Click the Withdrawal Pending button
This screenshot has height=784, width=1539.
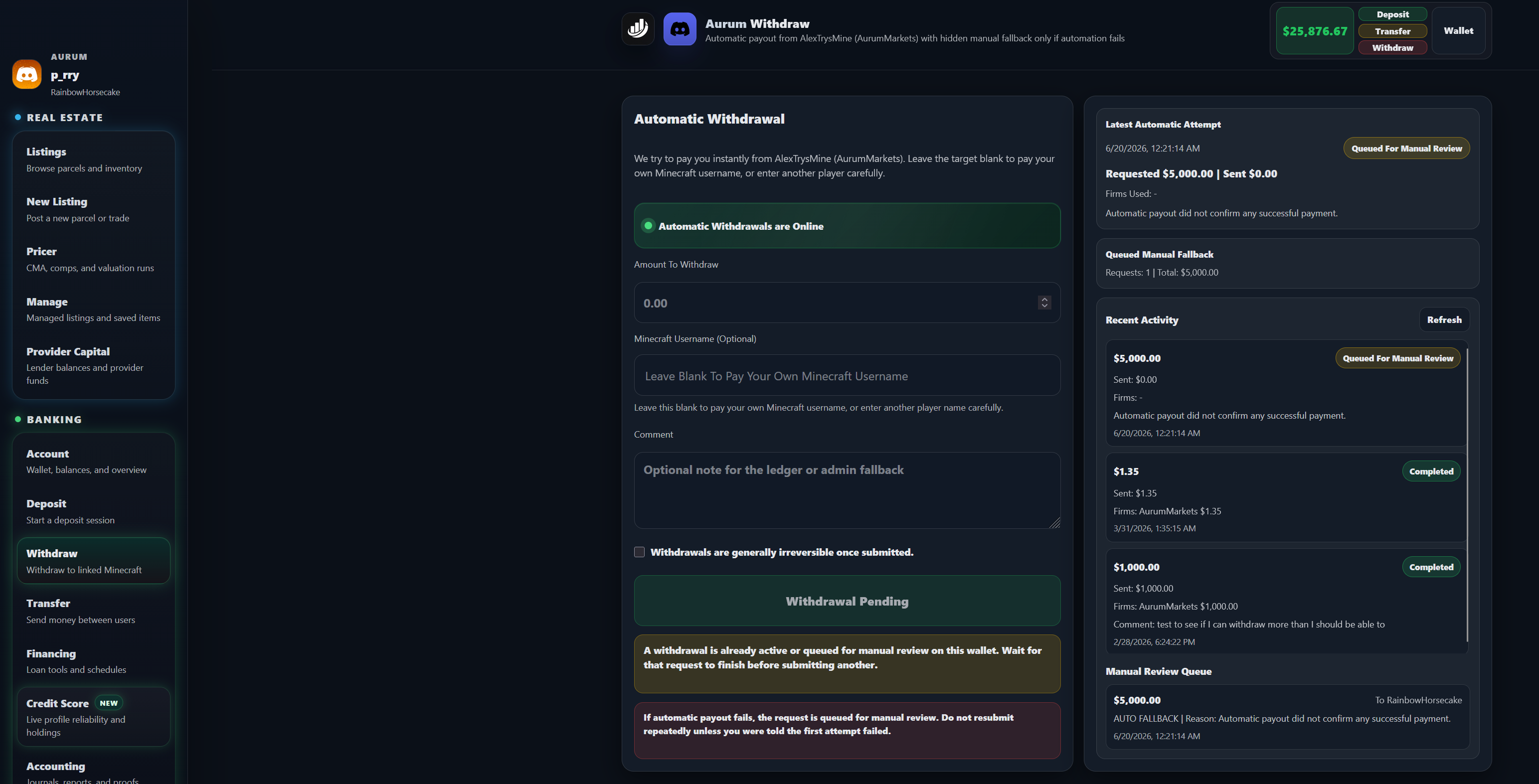point(847,601)
